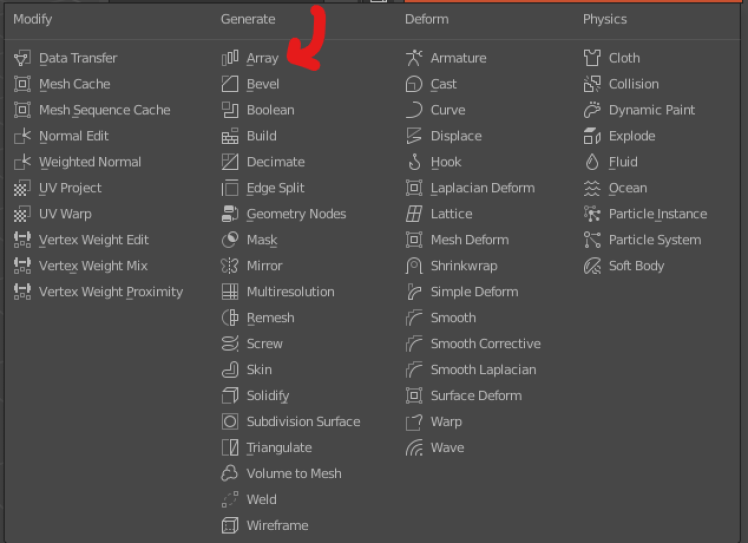
Task: Click the Data Transfer icon
Action: click(22, 58)
